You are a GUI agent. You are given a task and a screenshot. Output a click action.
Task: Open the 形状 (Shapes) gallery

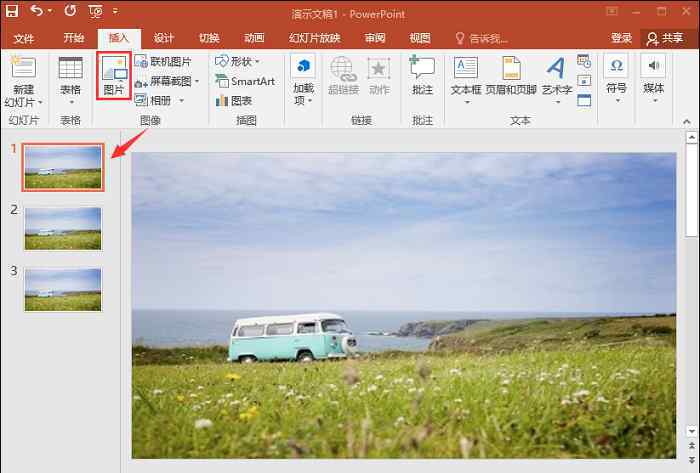pyautogui.click(x=237, y=62)
